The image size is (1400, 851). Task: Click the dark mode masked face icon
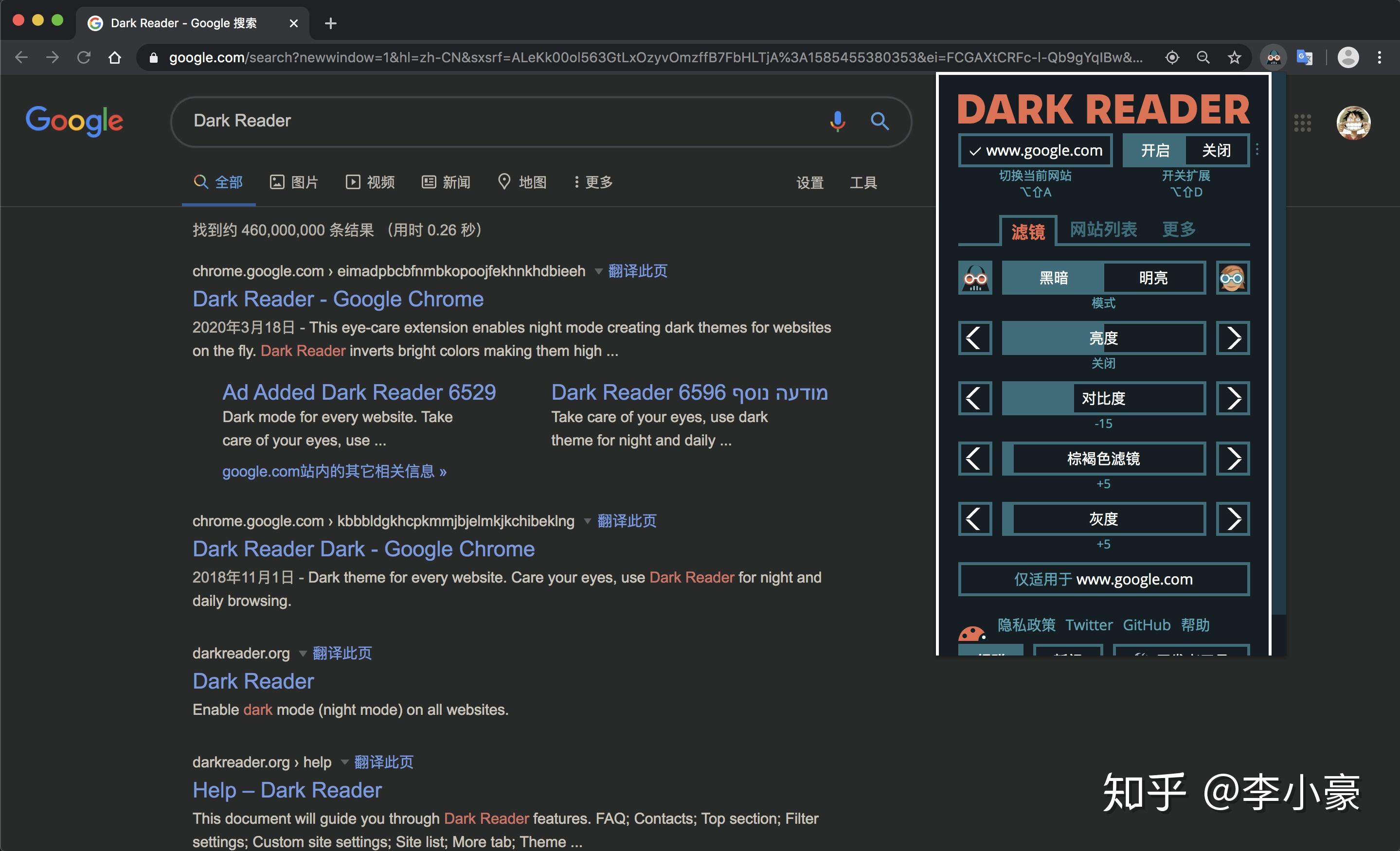click(x=975, y=278)
